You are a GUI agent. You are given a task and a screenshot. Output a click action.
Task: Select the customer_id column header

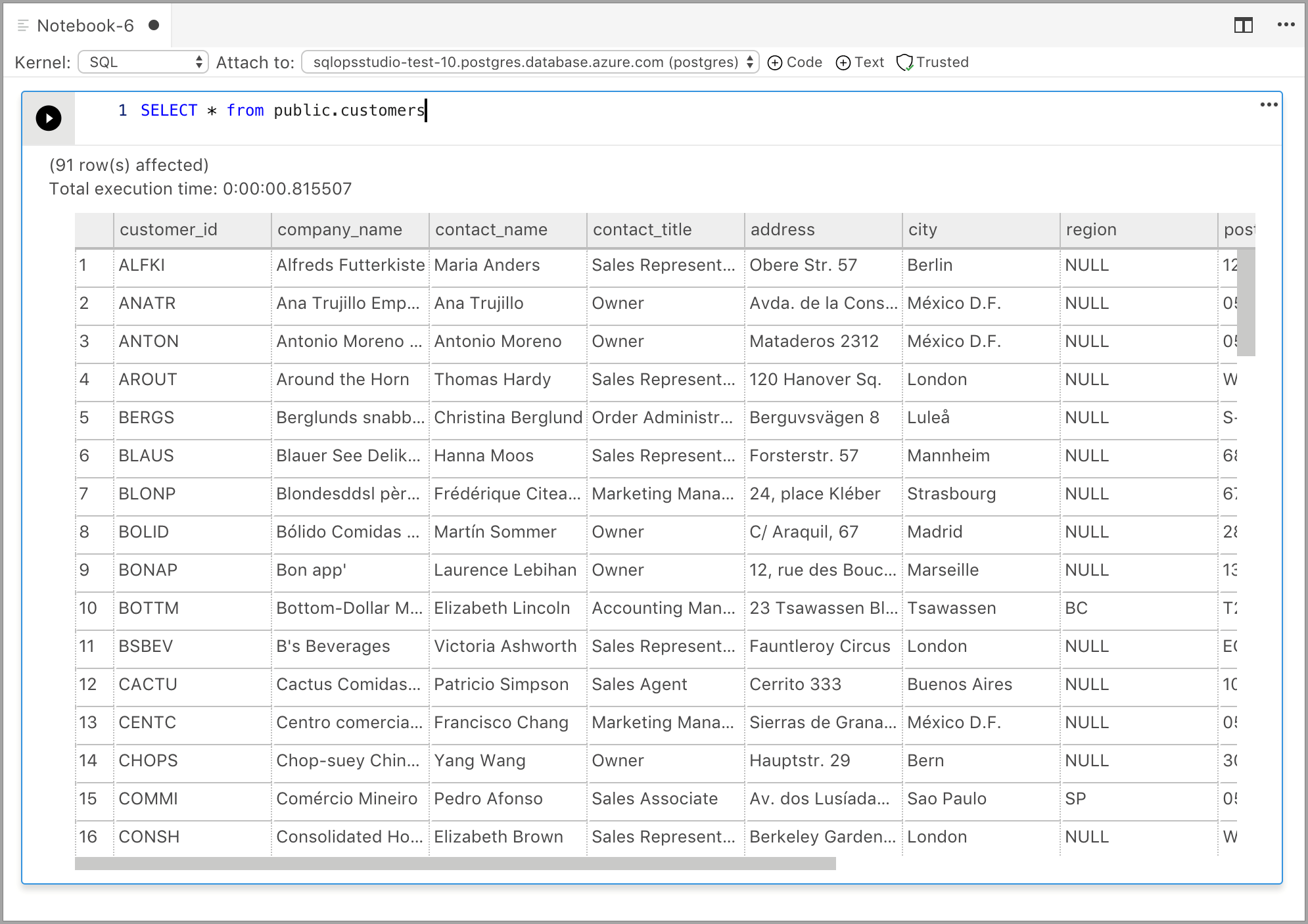click(193, 230)
